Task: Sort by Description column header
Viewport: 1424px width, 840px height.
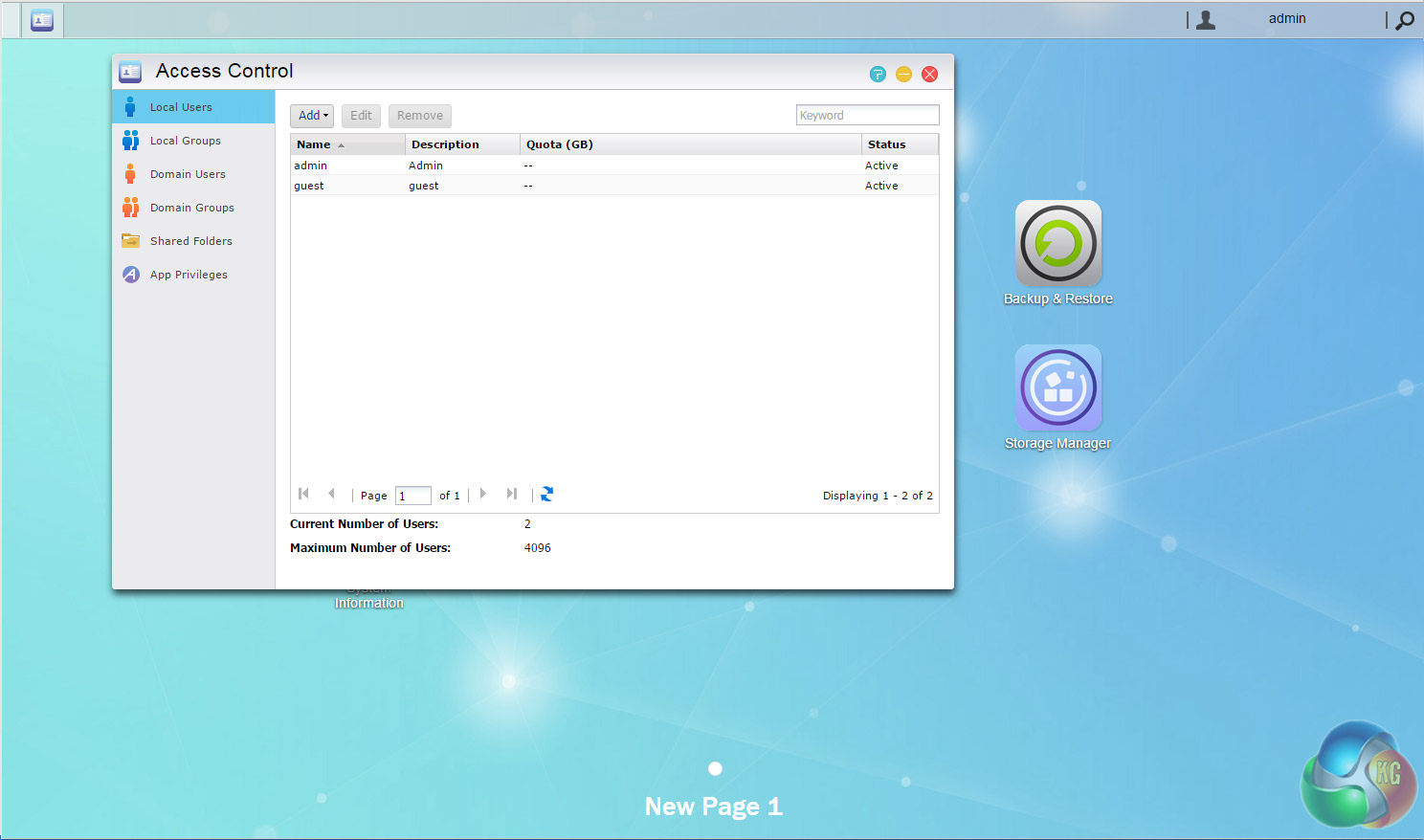Action: 463,144
